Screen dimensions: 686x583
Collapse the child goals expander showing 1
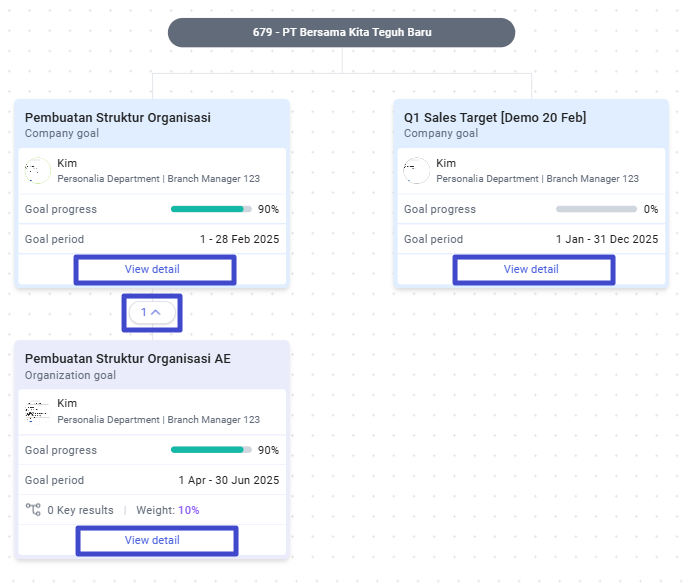click(x=152, y=312)
